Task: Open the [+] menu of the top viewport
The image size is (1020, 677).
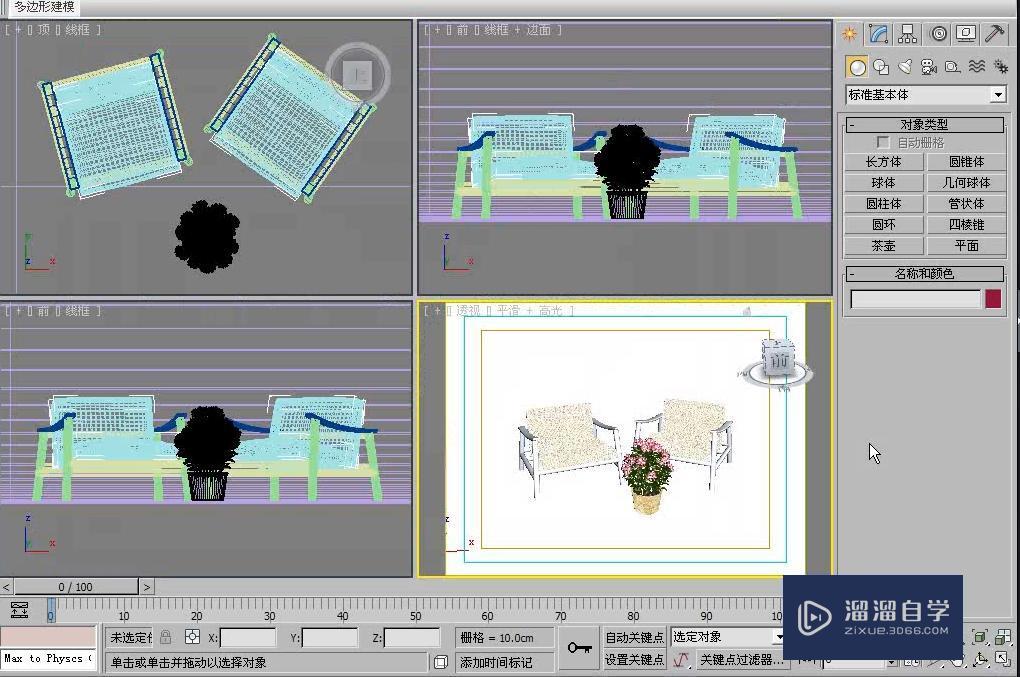Action: click(x=18, y=29)
